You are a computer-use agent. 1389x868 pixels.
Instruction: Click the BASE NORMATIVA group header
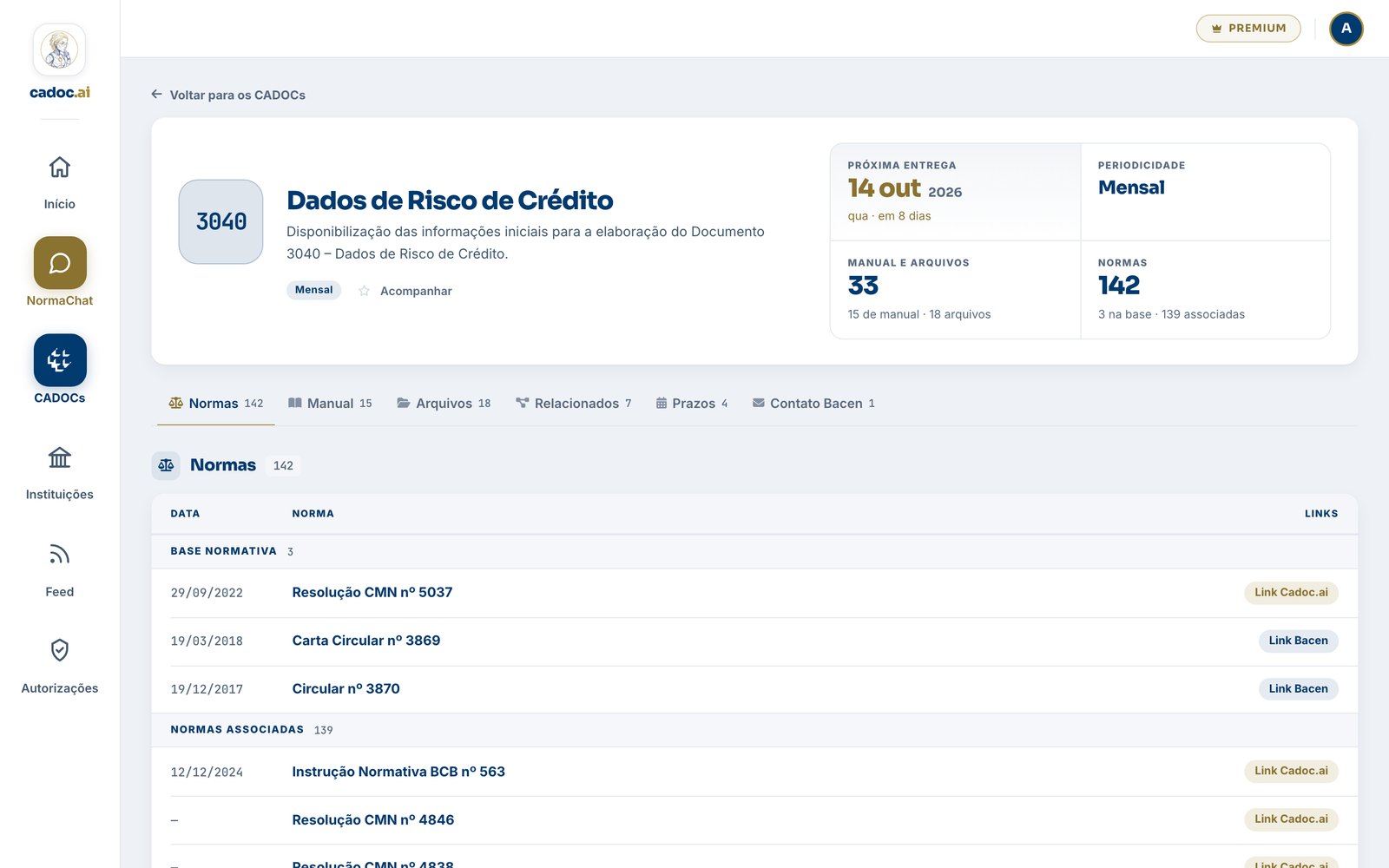click(x=754, y=551)
